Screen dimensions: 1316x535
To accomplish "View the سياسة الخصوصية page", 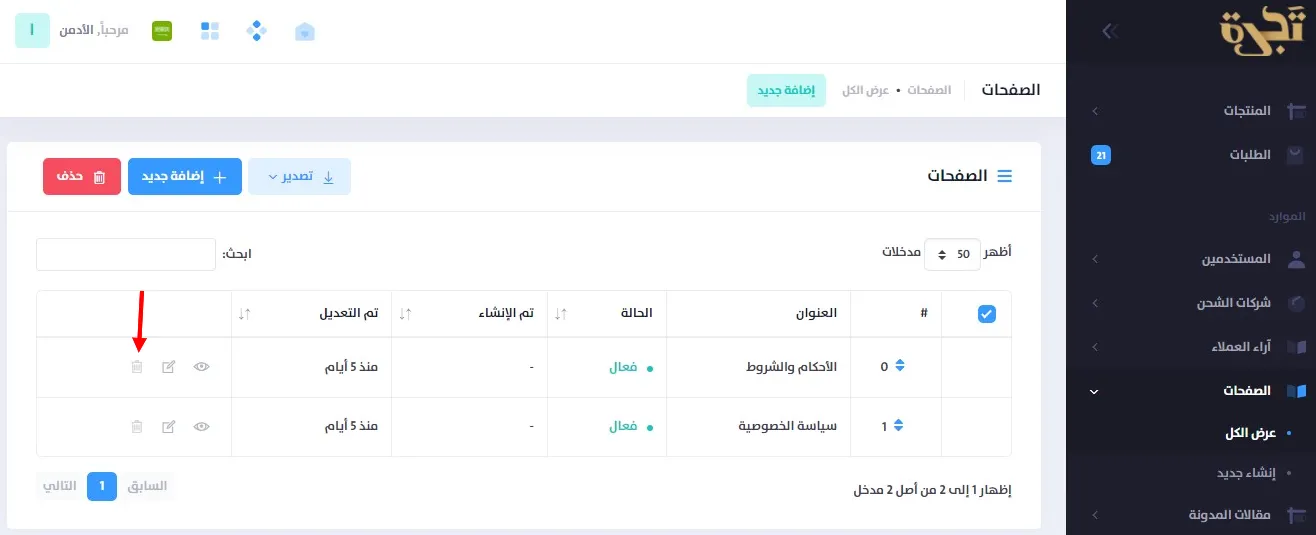I will (202, 427).
